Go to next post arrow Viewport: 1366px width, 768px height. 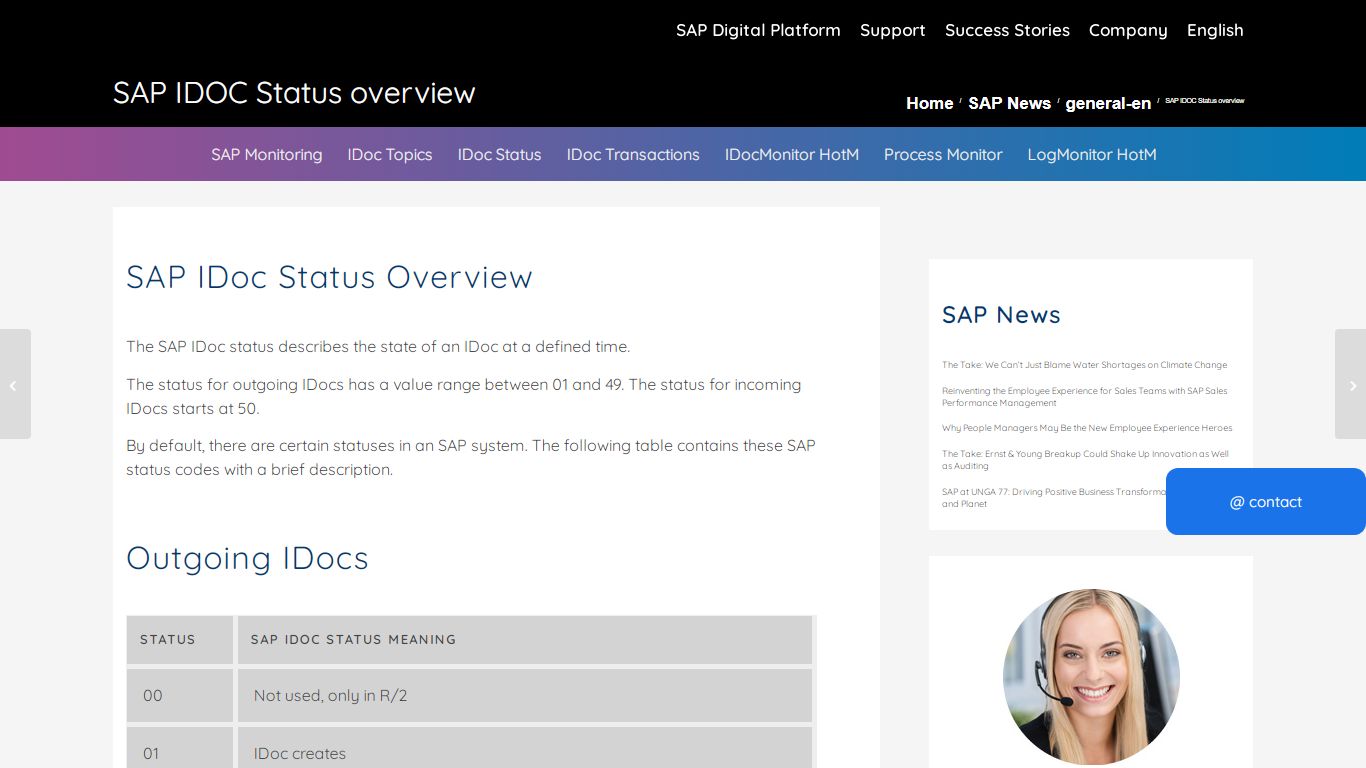[x=1350, y=384]
